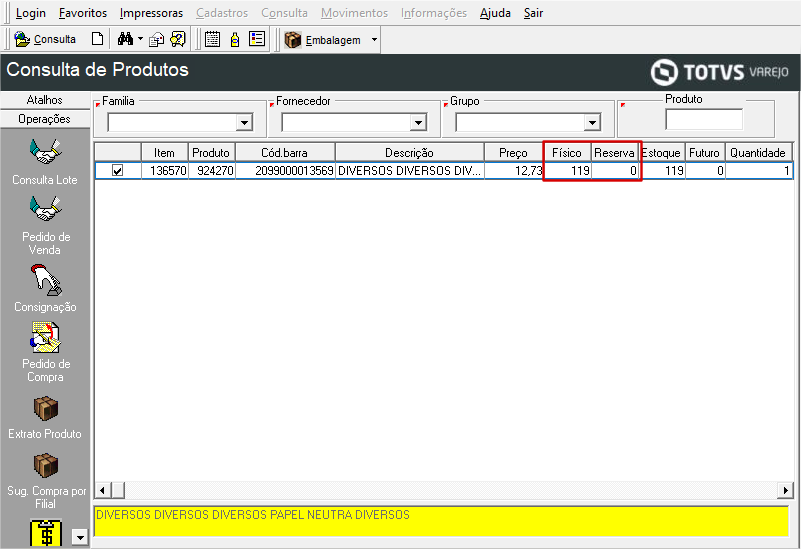Click the colored list toolbar icon
Screen dimensions: 801x549
[256, 39]
